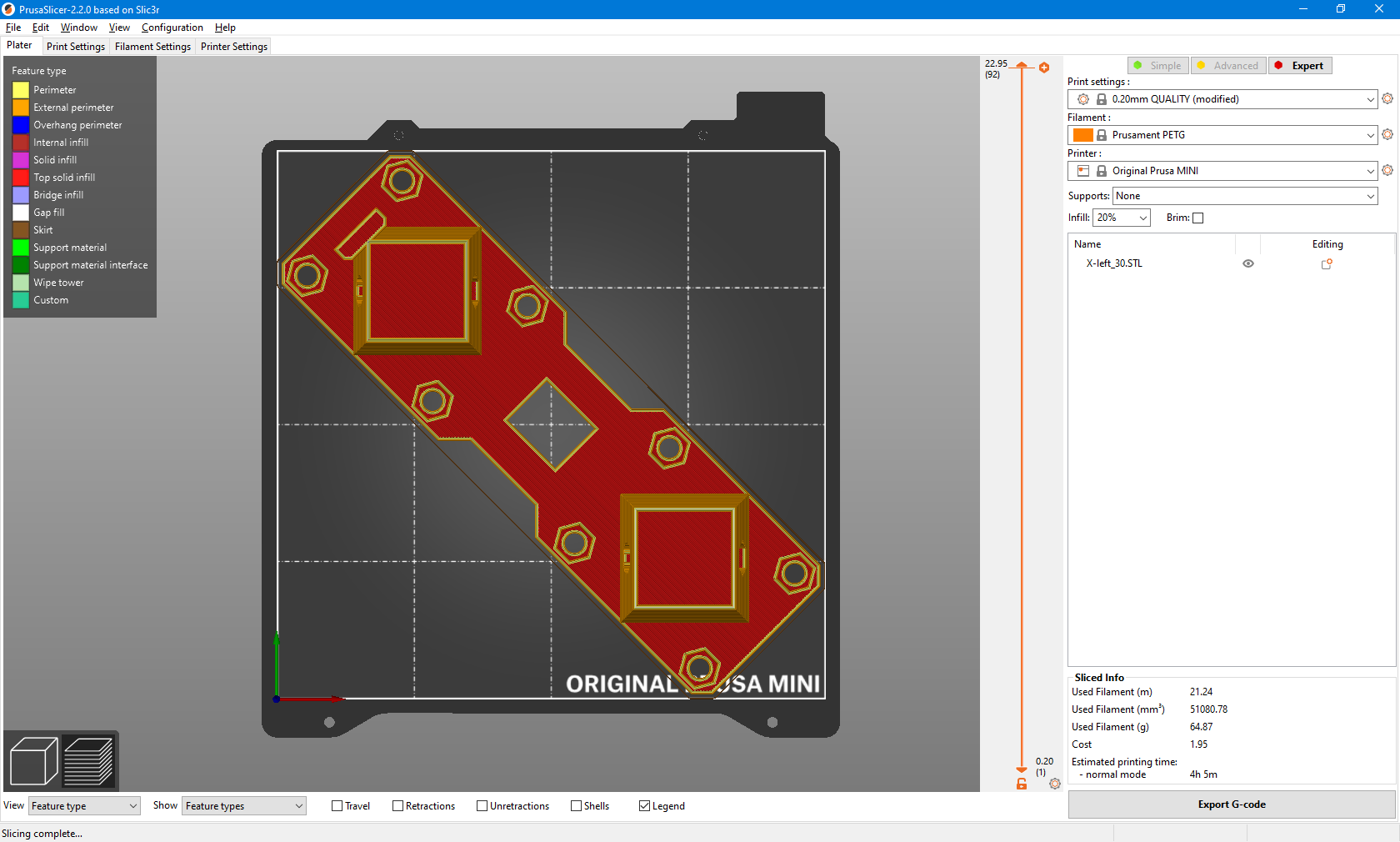Image resolution: width=1400 pixels, height=842 pixels.
Task: Enable the Retractions checkbox
Action: [397, 806]
